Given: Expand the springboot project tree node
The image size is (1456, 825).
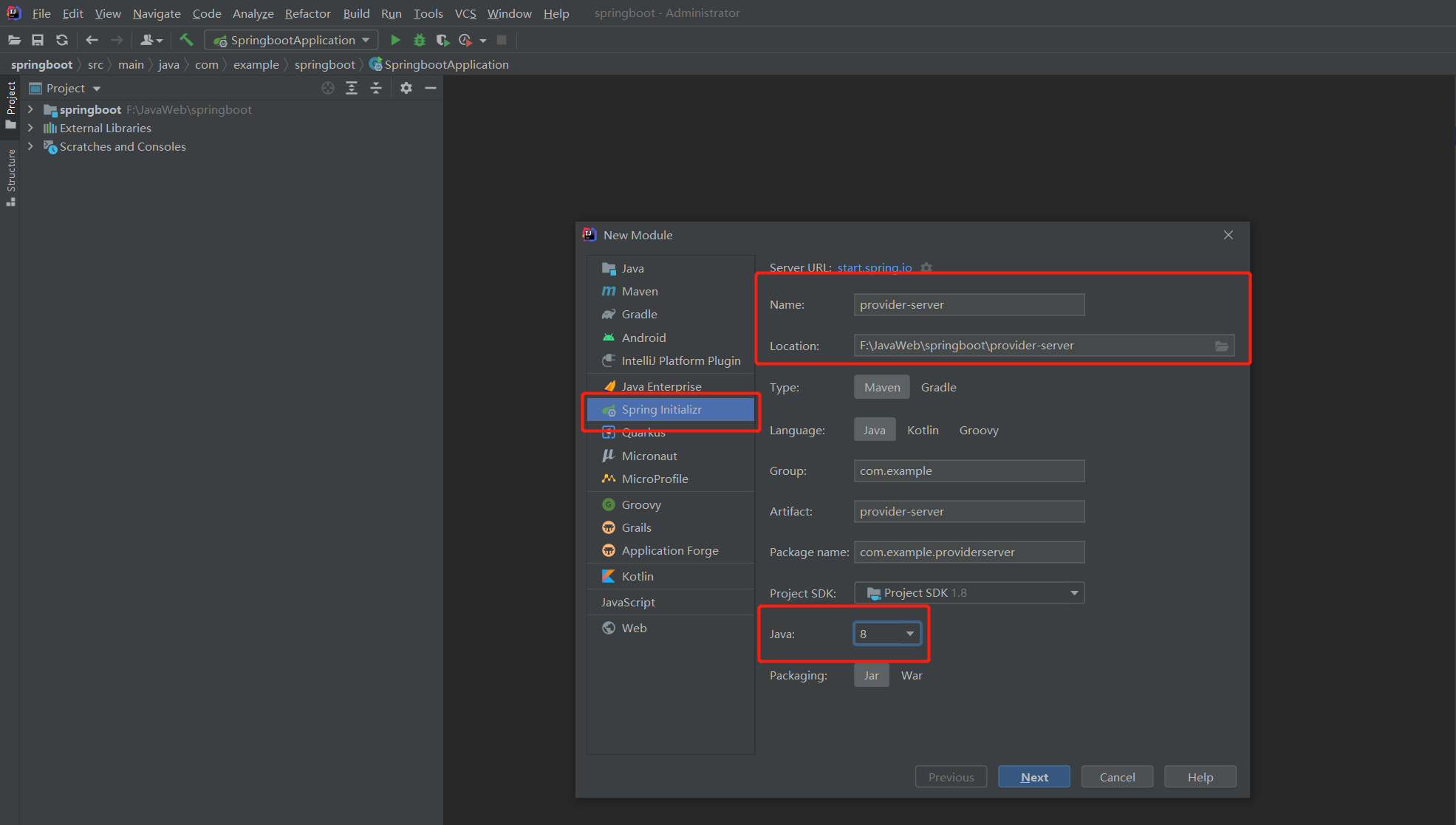Looking at the screenshot, I should click(30, 109).
